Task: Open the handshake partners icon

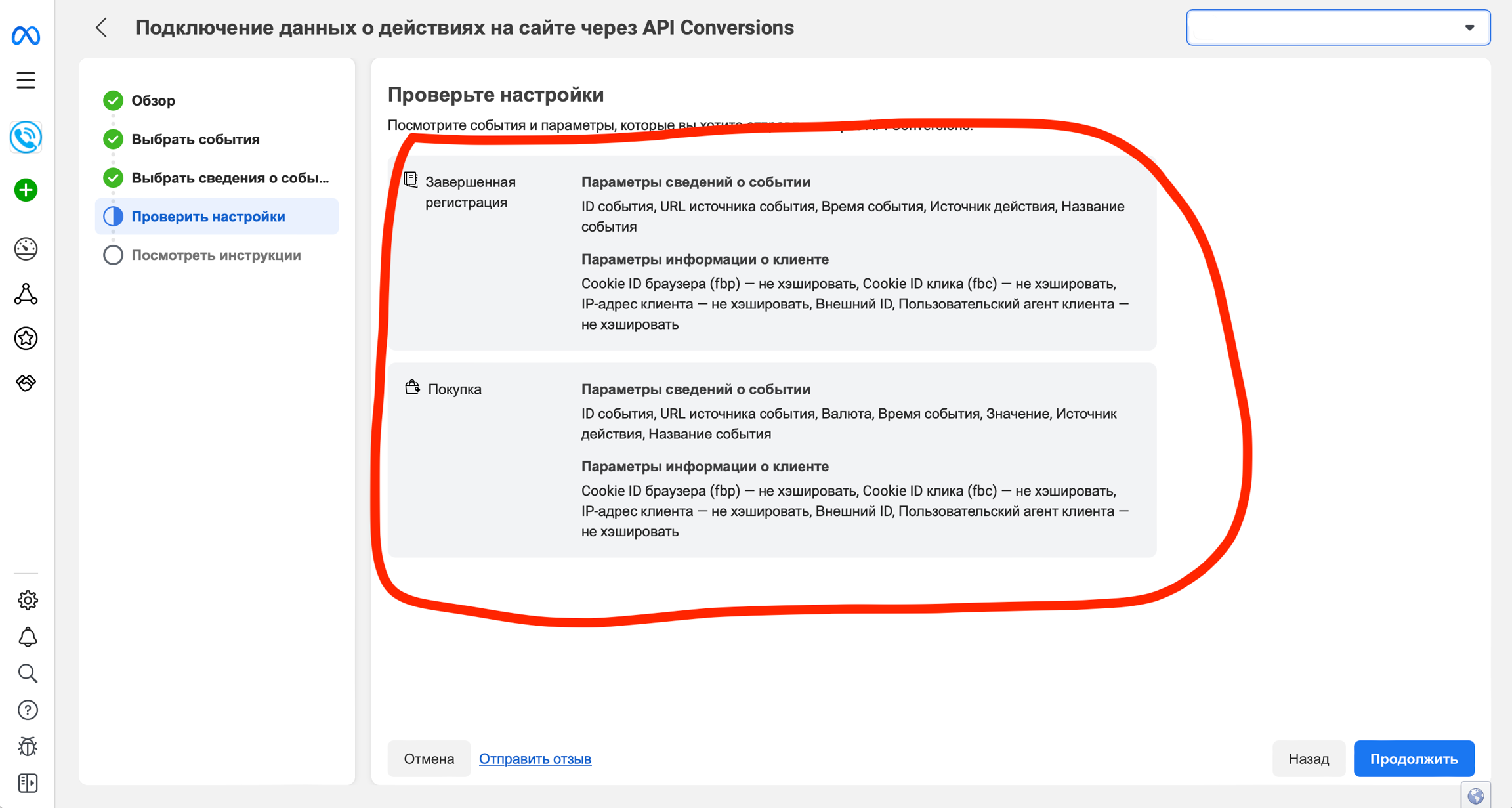Action: [26, 383]
